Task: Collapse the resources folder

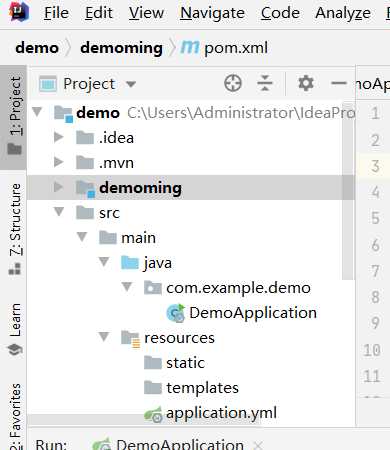Action: tap(104, 337)
